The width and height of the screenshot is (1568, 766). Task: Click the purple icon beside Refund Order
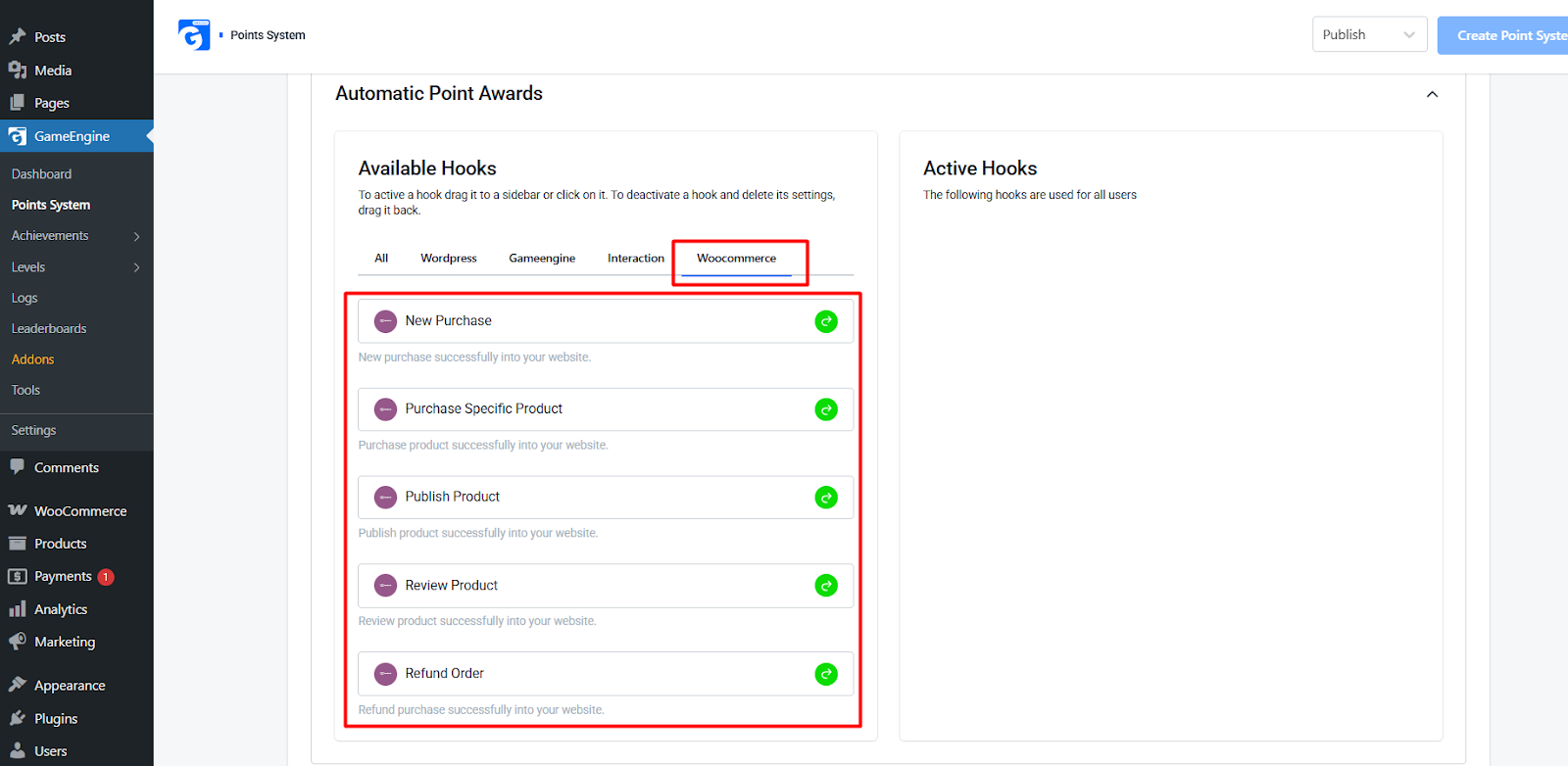tap(386, 674)
